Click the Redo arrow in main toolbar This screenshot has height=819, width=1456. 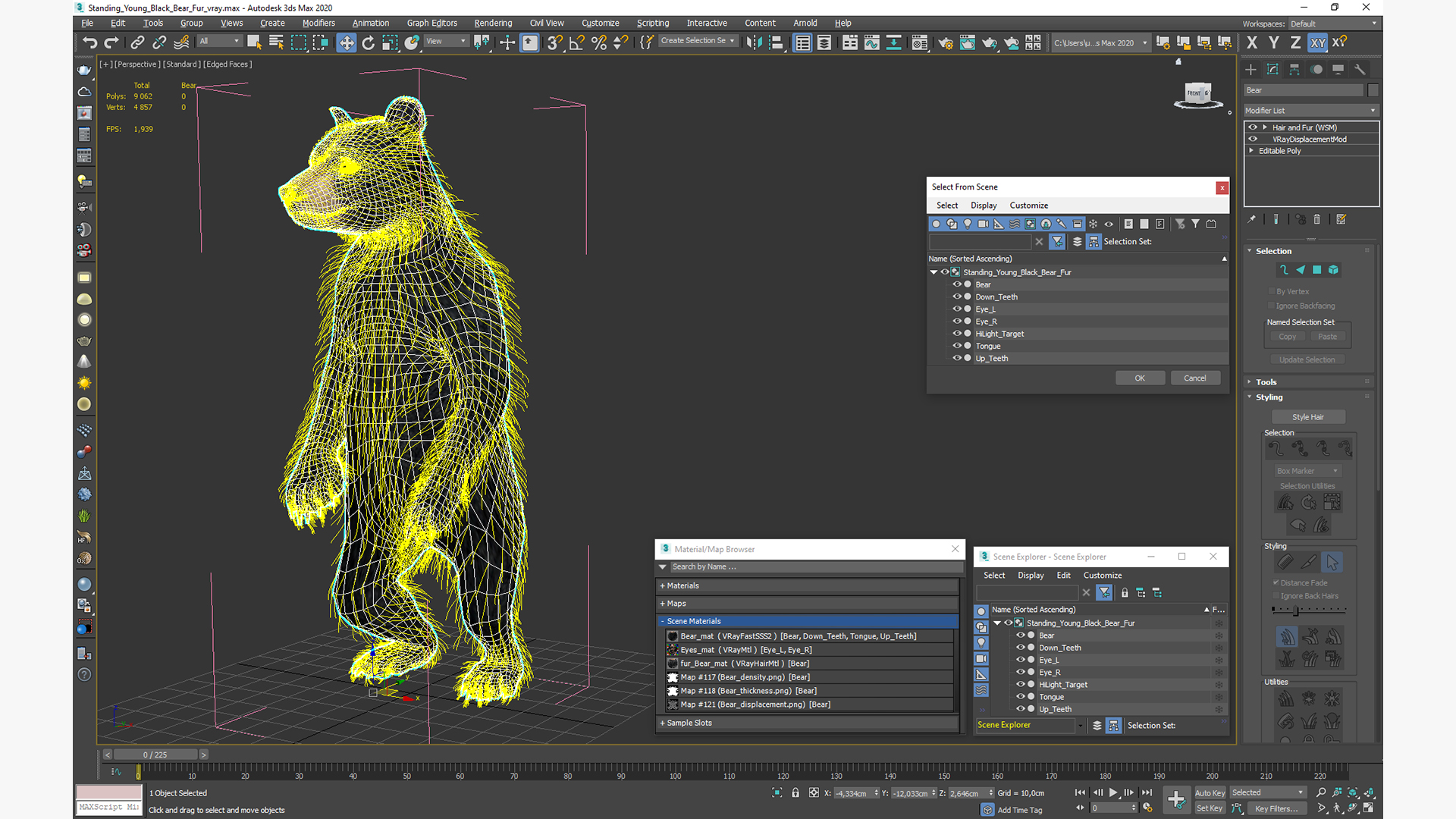[111, 42]
